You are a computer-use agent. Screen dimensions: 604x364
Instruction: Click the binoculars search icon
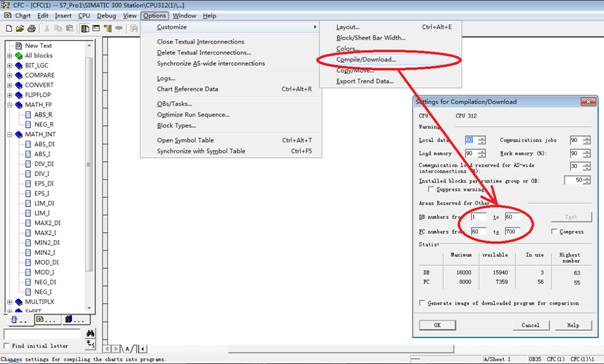point(91,333)
